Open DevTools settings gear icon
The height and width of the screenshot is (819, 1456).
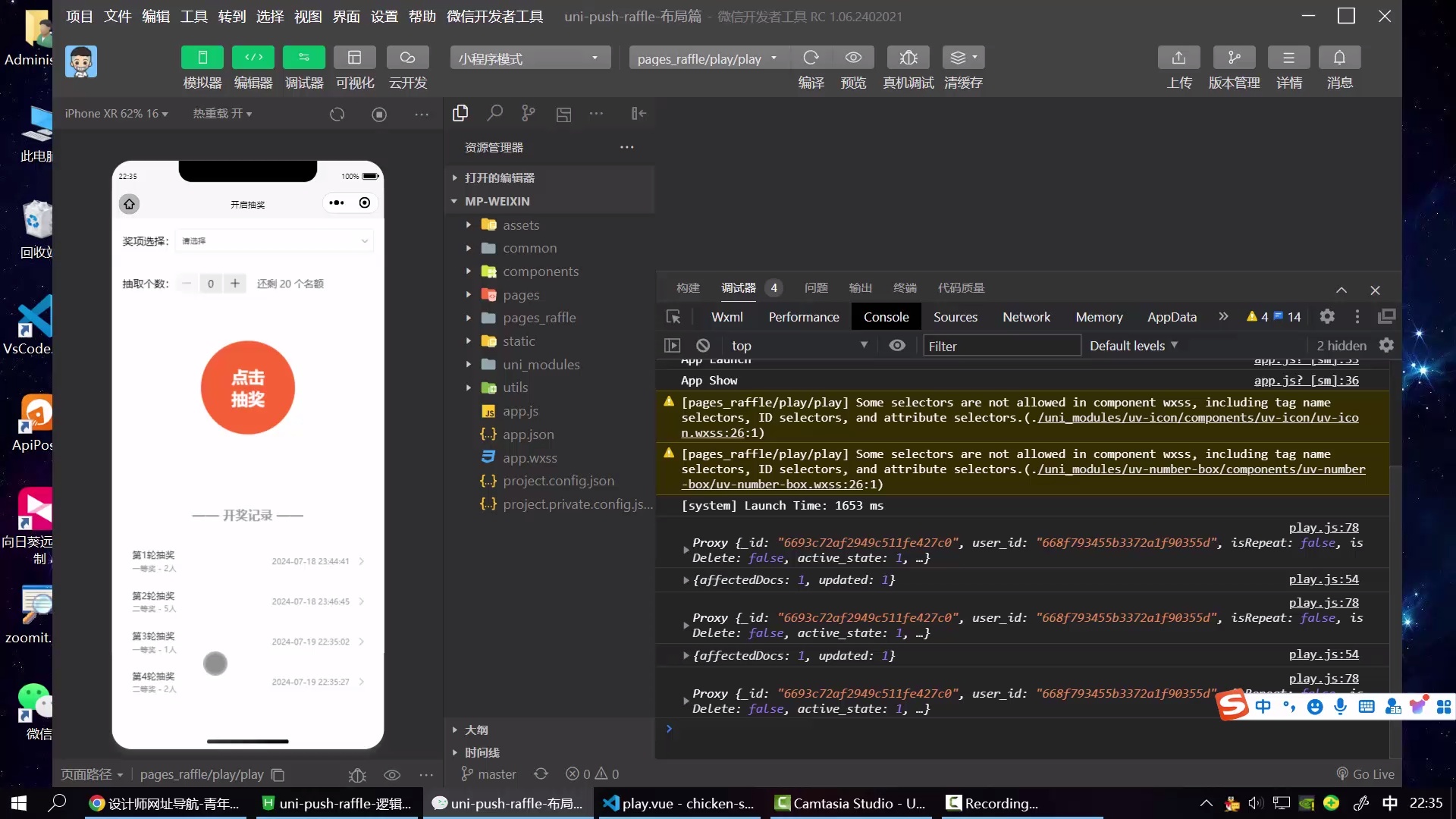click(1327, 317)
